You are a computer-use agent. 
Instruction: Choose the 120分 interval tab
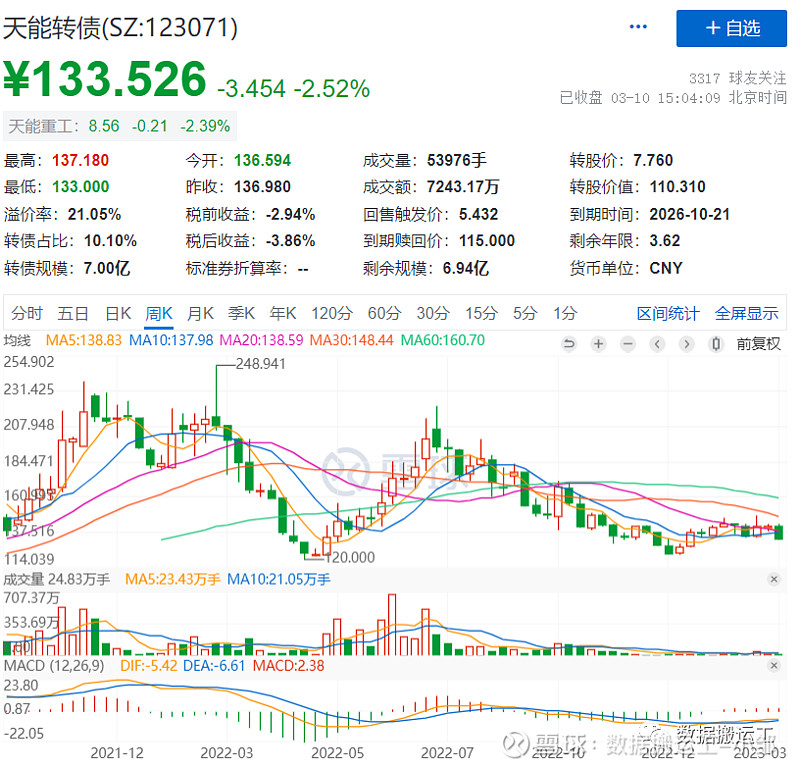click(x=332, y=313)
